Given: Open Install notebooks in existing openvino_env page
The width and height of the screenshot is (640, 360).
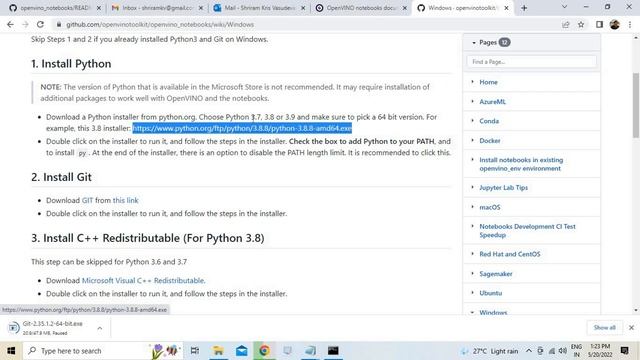Looking at the screenshot, I should coord(521,164).
